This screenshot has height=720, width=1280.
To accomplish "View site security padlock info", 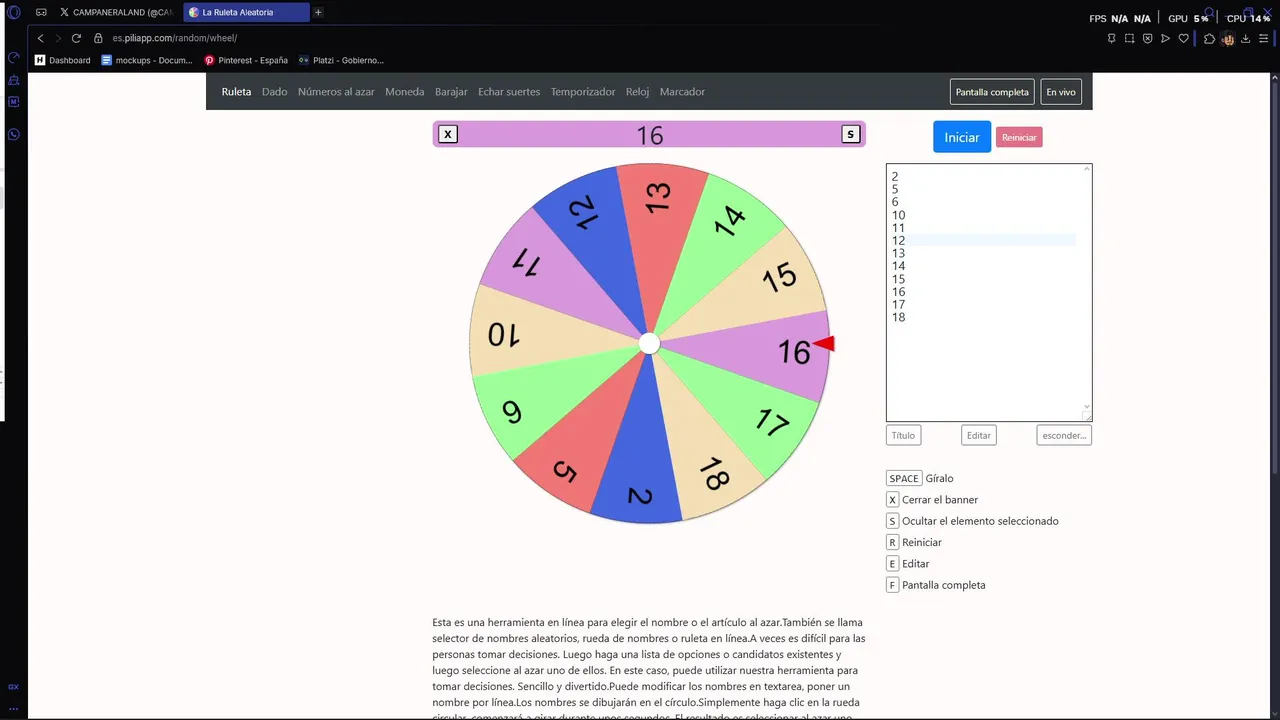I will tap(98, 38).
